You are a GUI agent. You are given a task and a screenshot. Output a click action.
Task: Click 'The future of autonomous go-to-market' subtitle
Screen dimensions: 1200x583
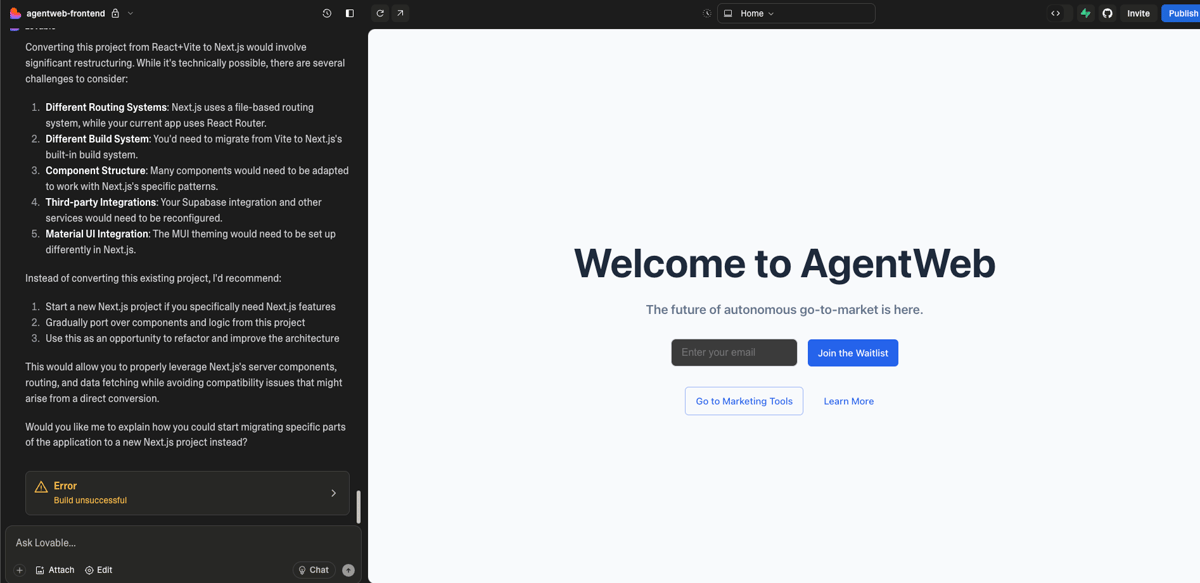(784, 310)
